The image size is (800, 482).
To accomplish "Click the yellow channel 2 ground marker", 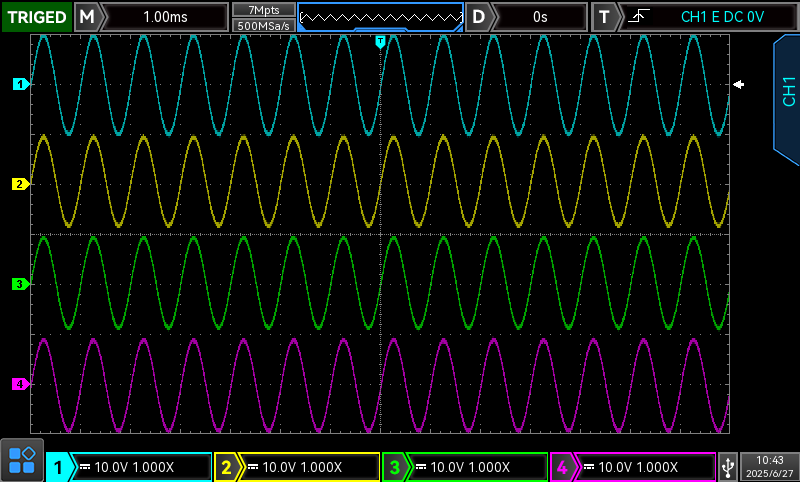I will pos(18,184).
